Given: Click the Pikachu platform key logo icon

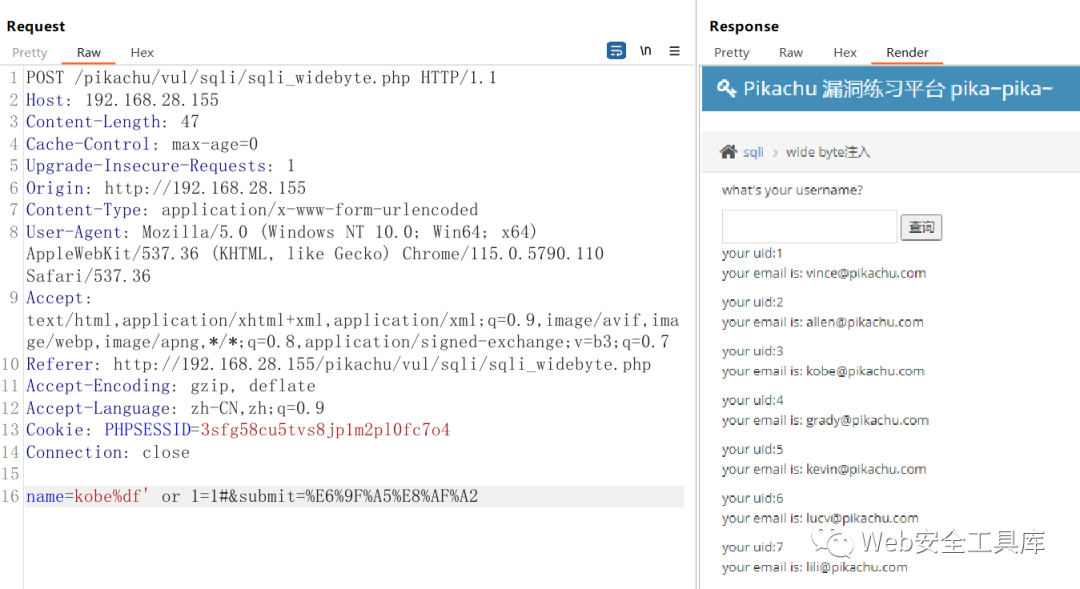Looking at the screenshot, I should pyautogui.click(x=726, y=88).
